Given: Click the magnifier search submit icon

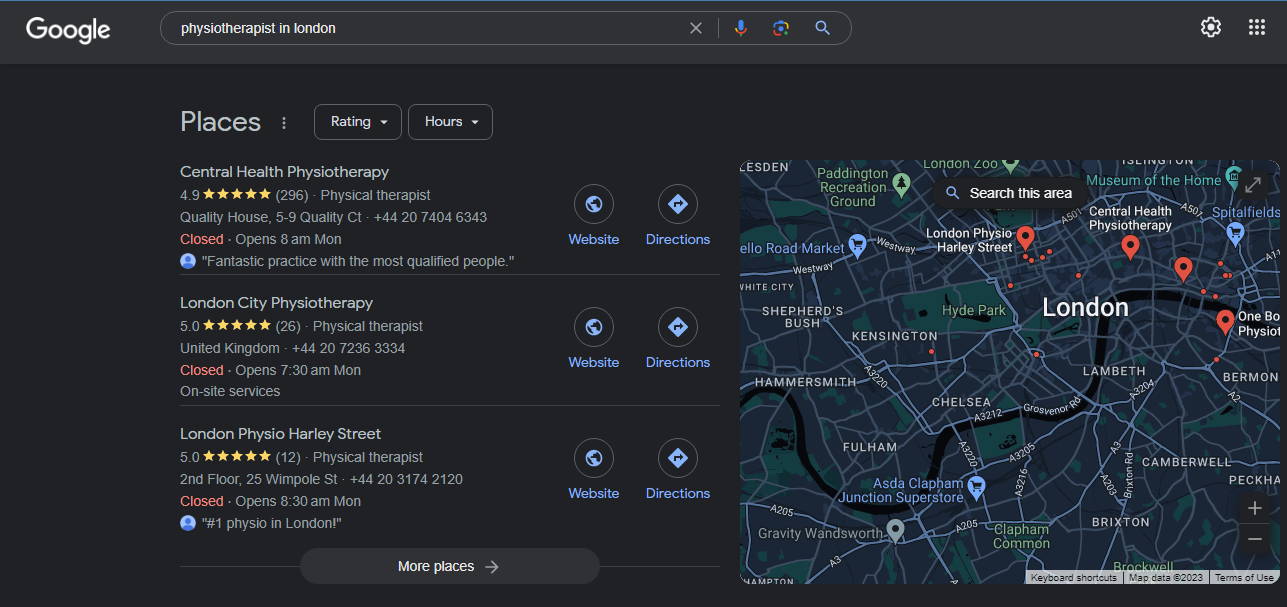Looking at the screenshot, I should [822, 28].
